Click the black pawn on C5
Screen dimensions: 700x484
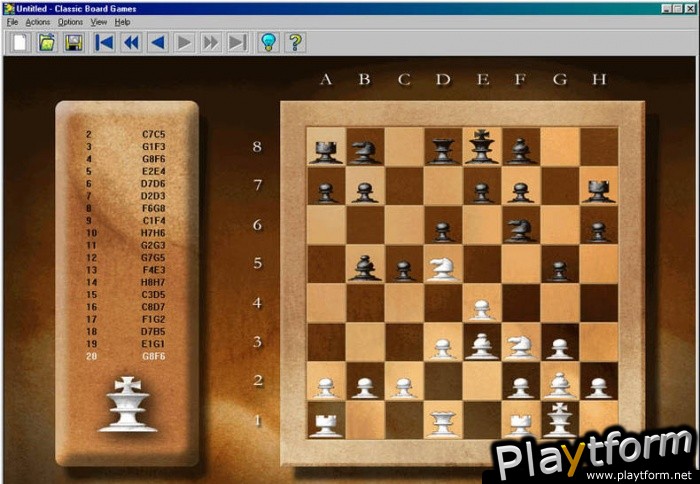[x=404, y=271]
